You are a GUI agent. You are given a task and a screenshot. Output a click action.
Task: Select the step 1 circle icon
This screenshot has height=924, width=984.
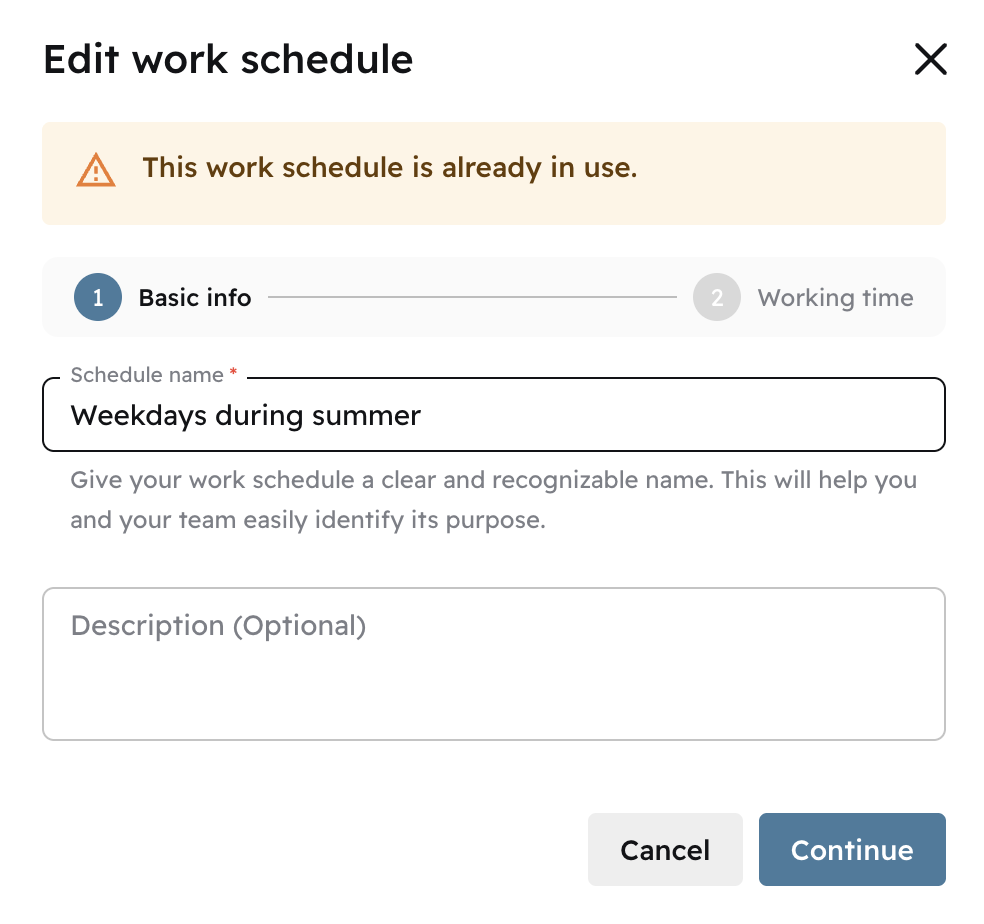97,297
